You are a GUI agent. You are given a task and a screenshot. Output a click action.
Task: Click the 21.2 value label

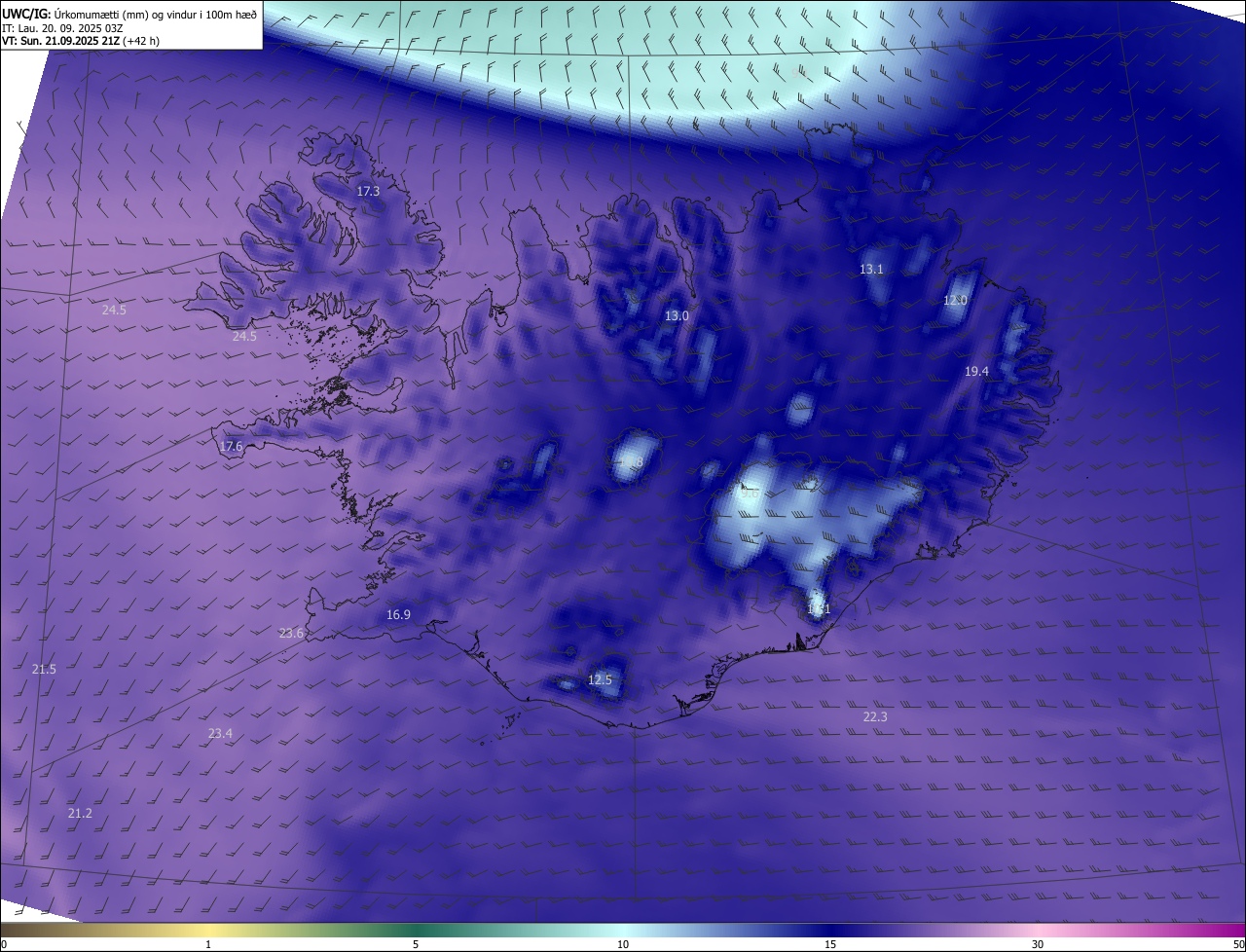coord(80,814)
